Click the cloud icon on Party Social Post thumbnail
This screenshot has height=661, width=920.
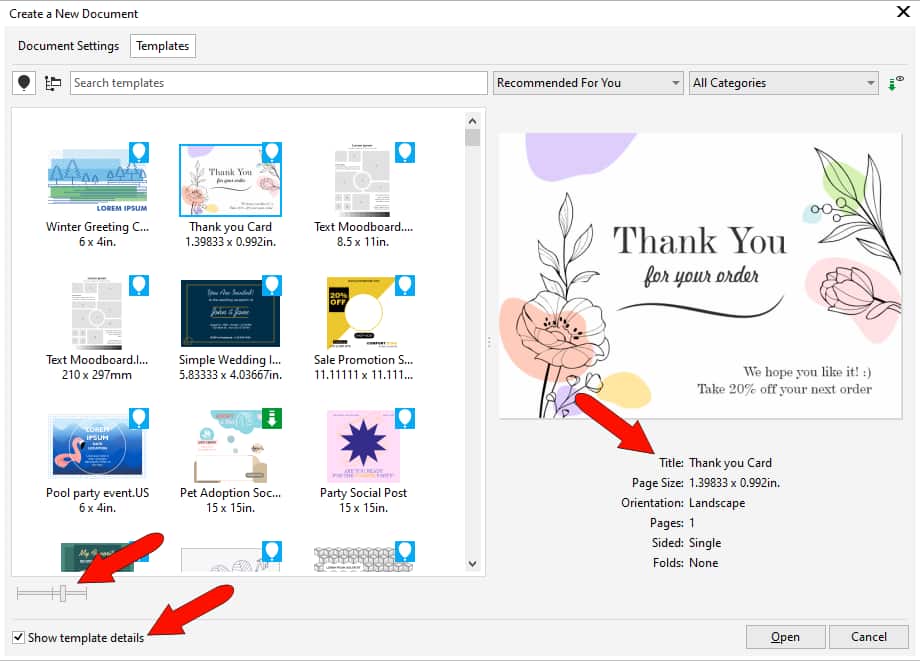[404, 418]
